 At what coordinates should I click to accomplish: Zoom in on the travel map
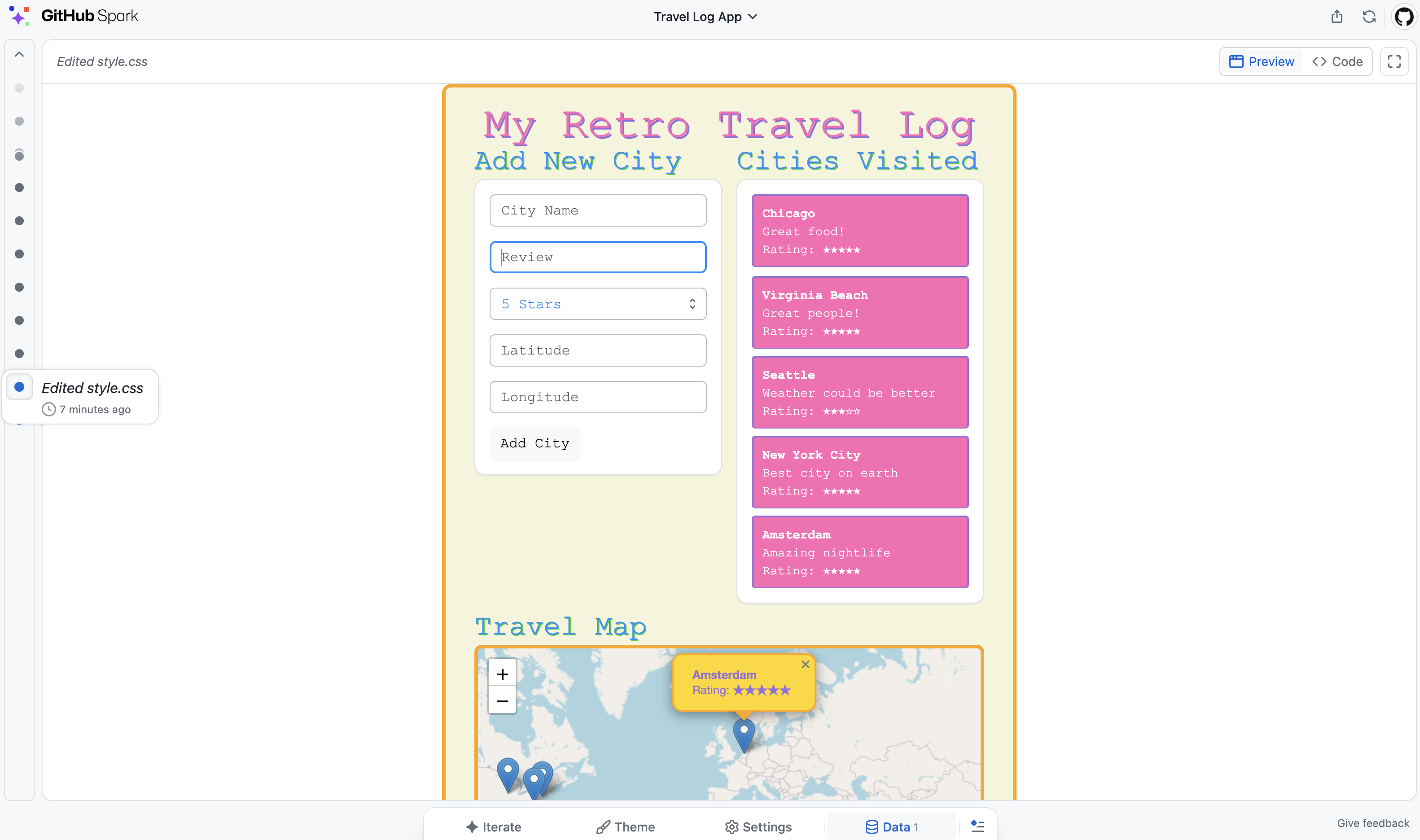(x=502, y=674)
